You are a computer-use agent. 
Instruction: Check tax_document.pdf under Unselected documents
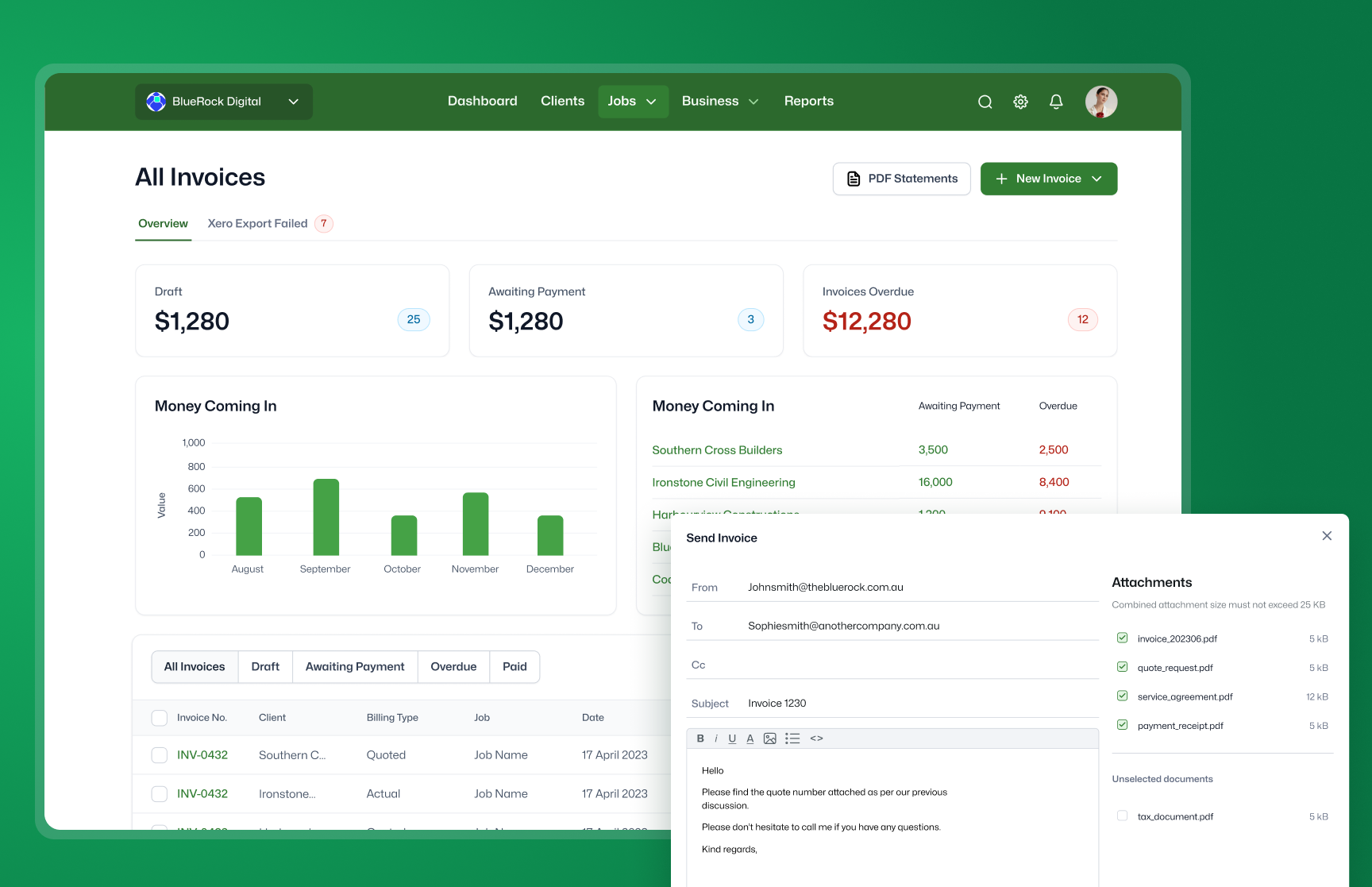tap(1122, 816)
